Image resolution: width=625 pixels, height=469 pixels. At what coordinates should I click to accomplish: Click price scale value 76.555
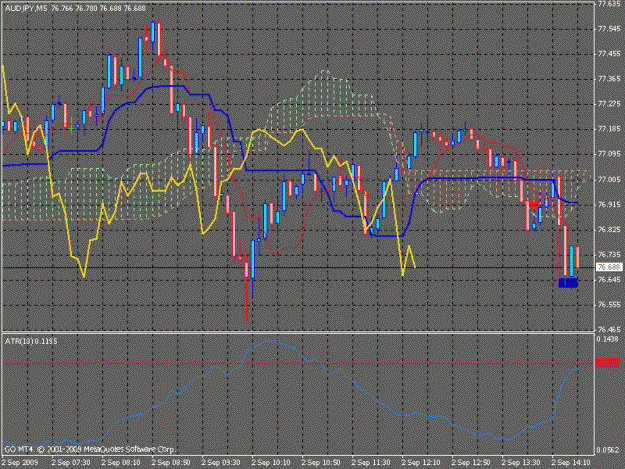point(609,305)
